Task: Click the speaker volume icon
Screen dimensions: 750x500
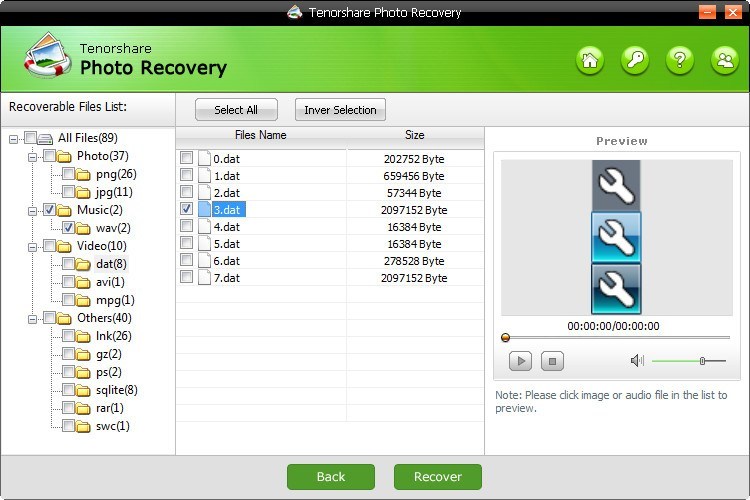Action: coord(637,360)
